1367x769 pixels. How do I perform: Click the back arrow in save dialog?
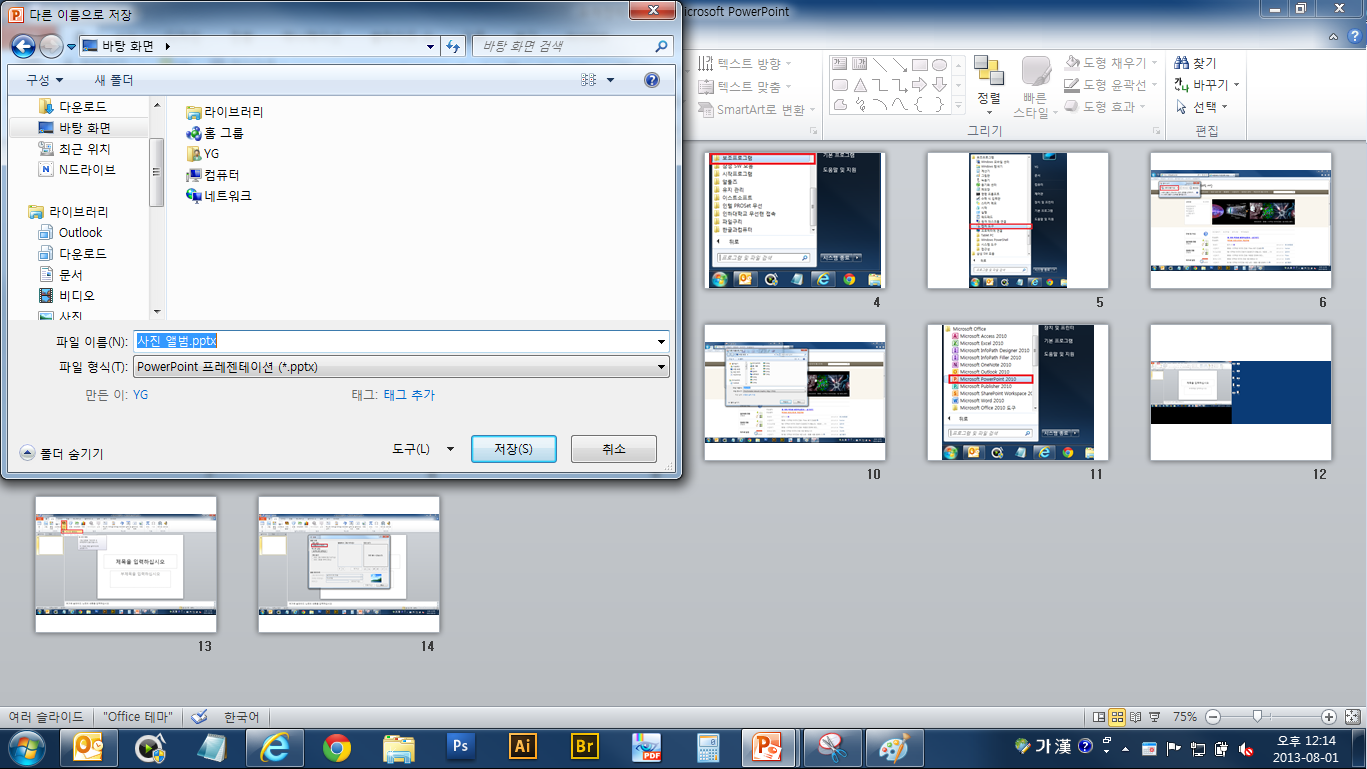point(22,46)
